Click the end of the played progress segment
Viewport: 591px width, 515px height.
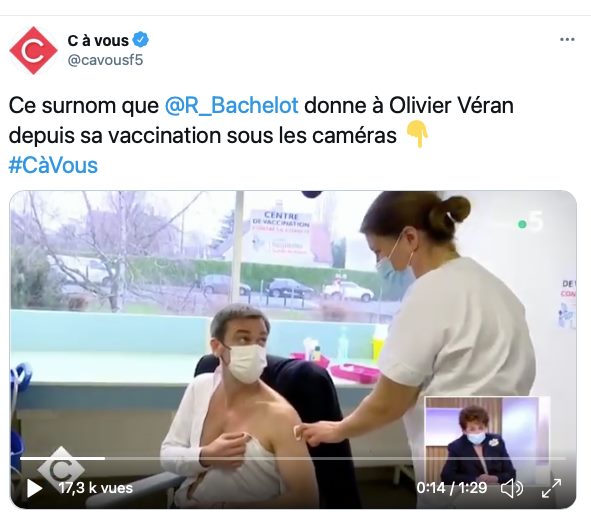coord(105,458)
